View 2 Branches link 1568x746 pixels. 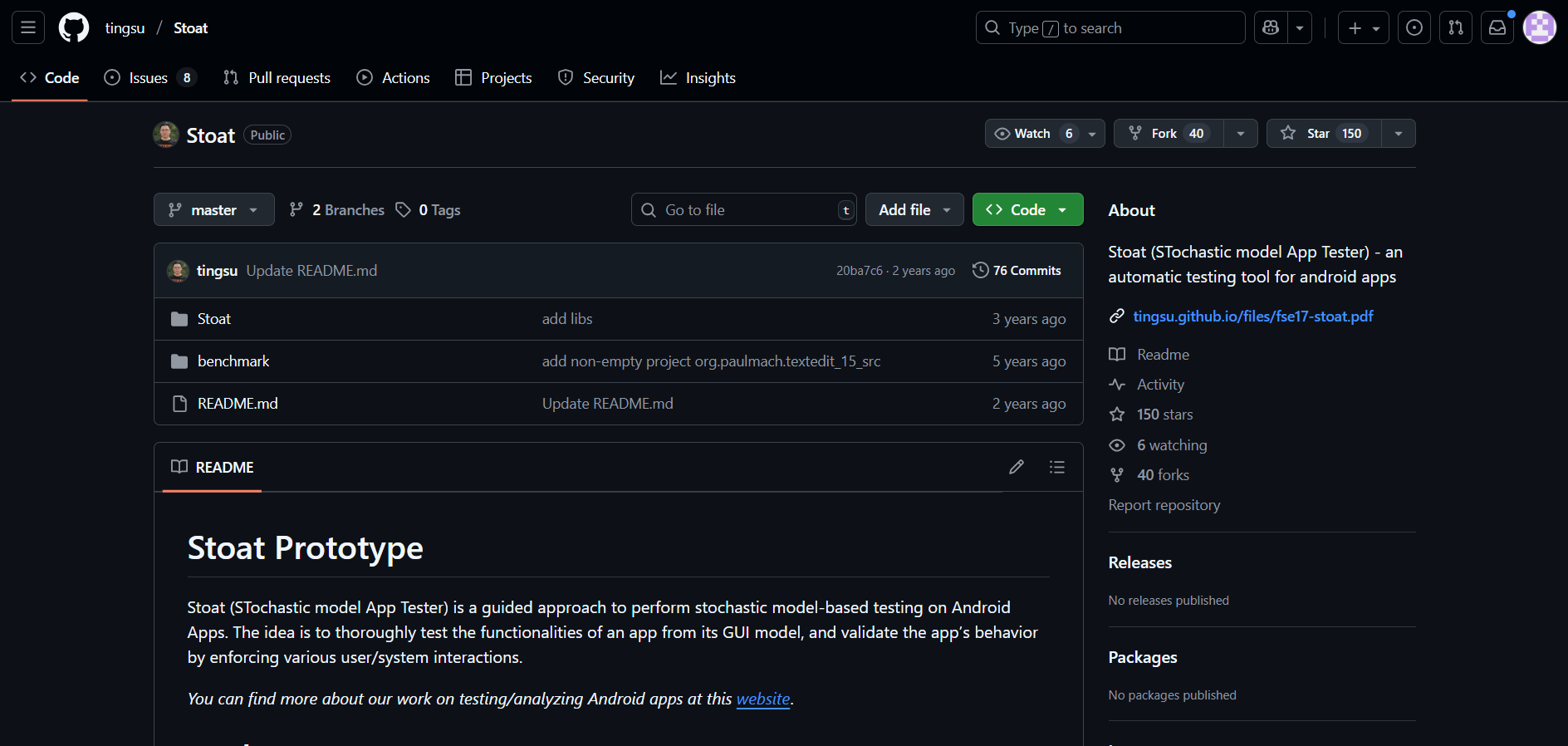click(336, 209)
